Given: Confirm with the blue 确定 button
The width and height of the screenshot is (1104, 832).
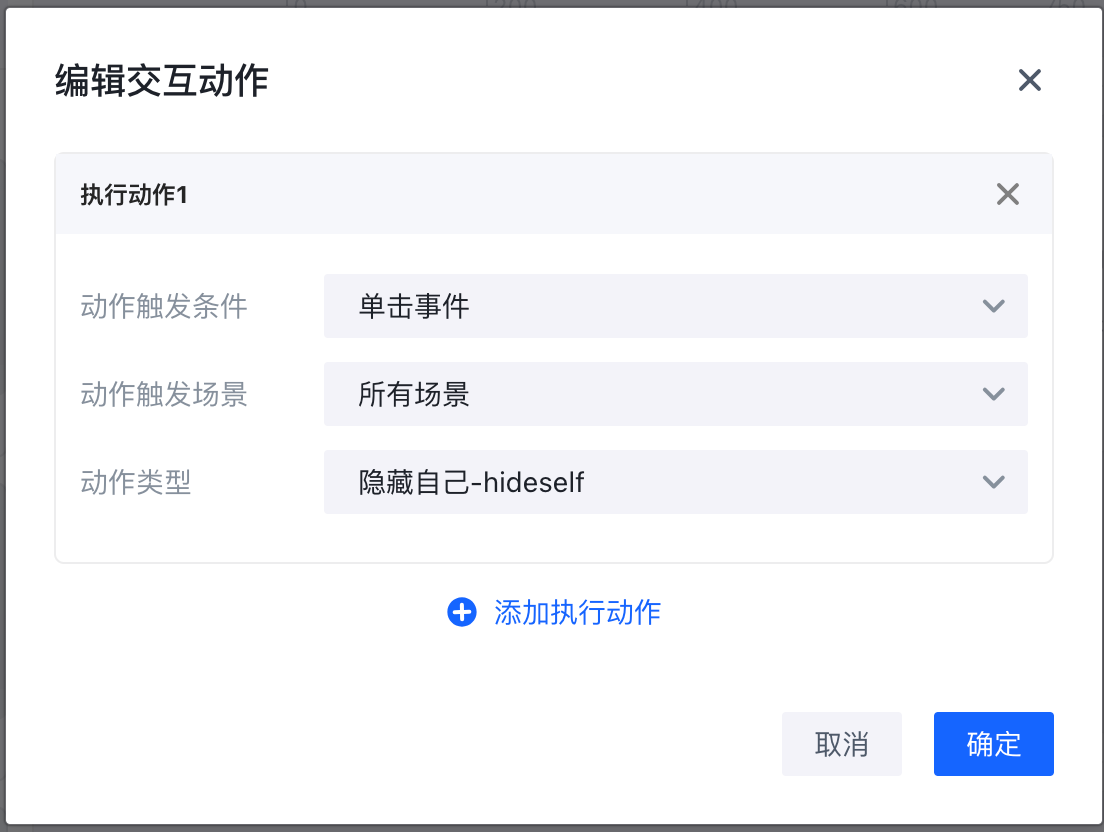Looking at the screenshot, I should click(x=993, y=744).
